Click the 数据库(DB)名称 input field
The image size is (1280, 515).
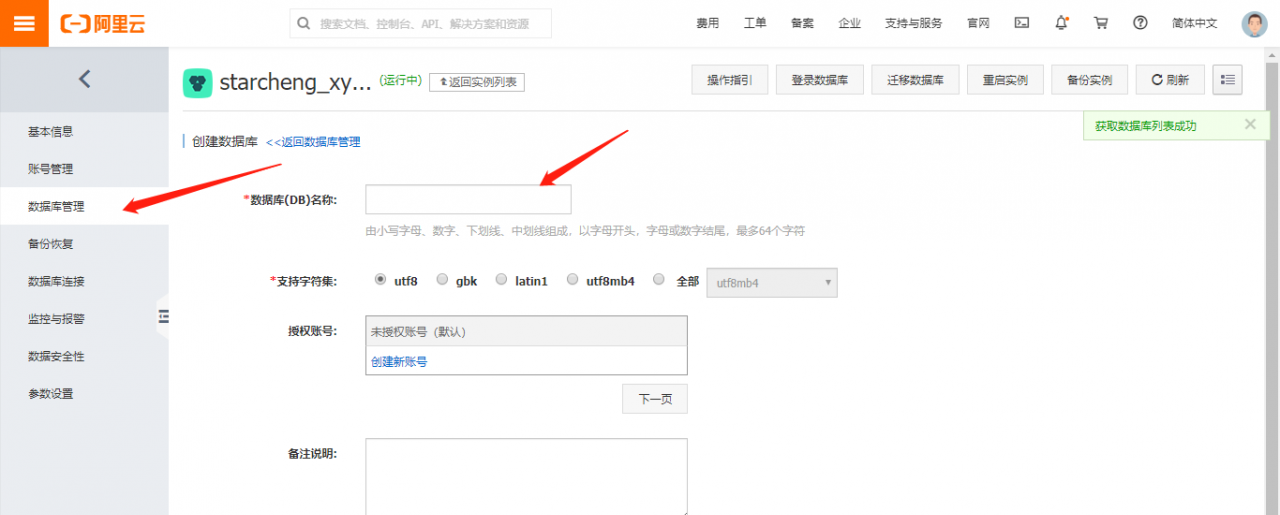[x=468, y=200]
